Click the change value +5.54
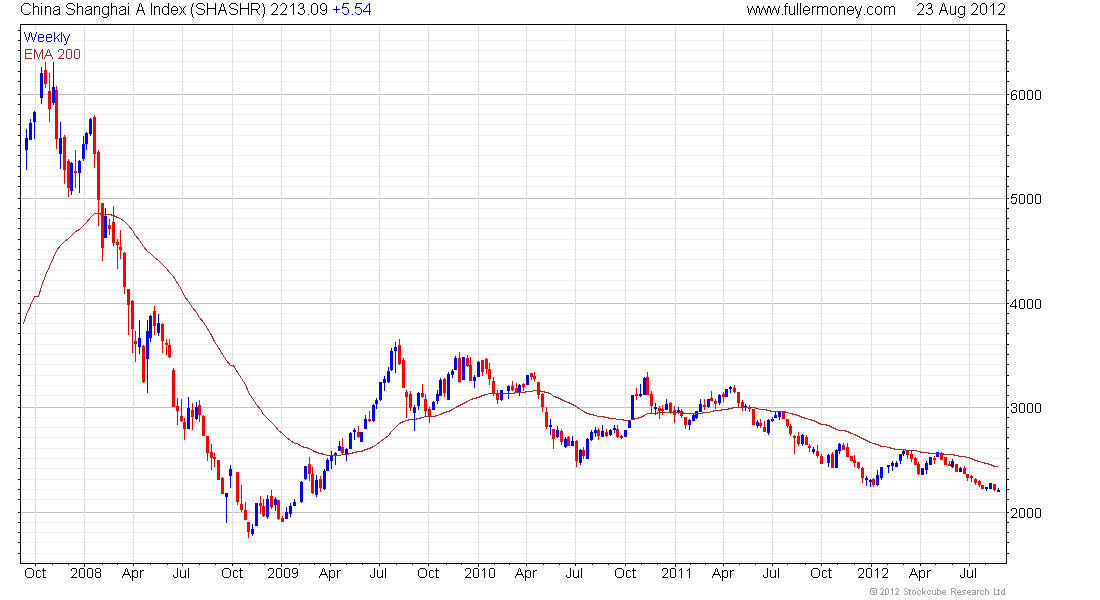The height and width of the screenshot is (600, 1100). coord(351,10)
